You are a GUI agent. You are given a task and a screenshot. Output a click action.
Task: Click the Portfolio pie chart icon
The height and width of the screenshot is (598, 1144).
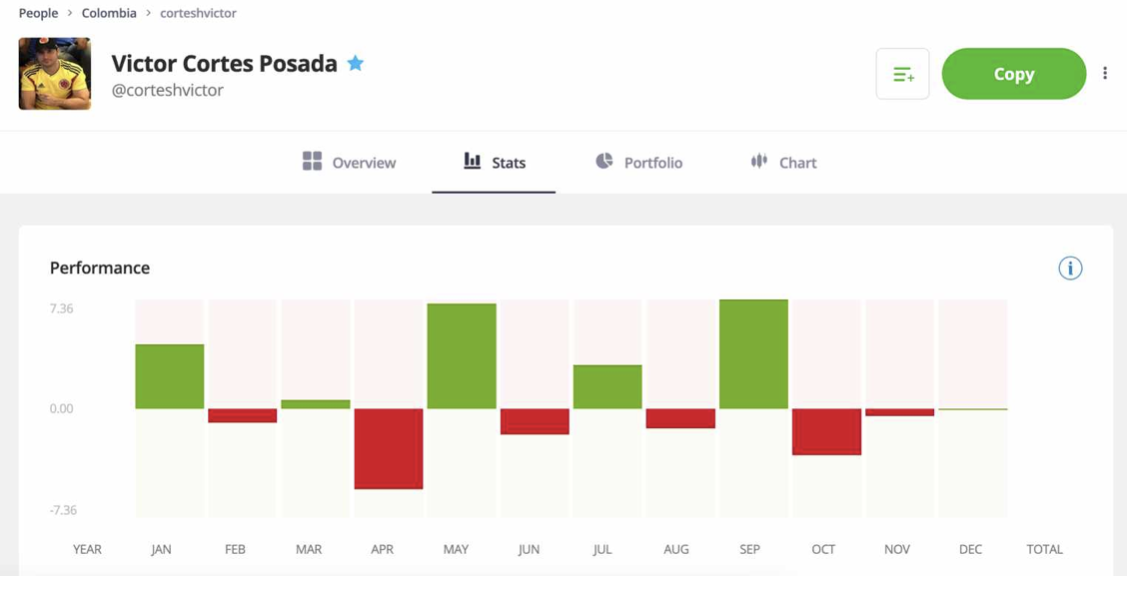604,161
